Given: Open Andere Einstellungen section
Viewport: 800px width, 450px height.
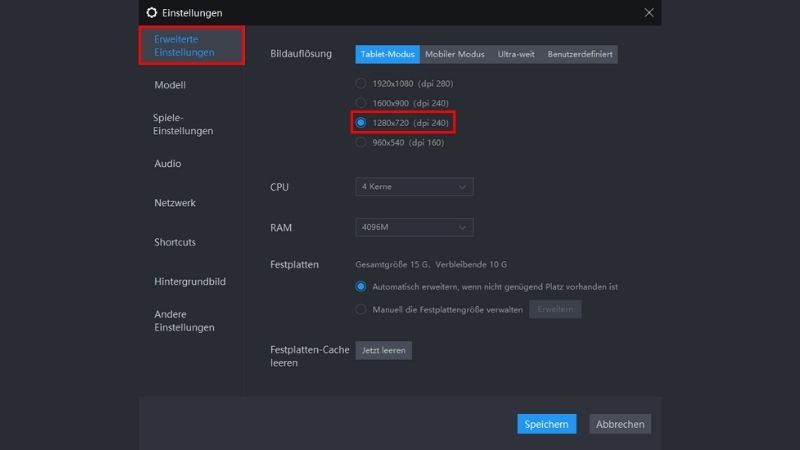Looking at the screenshot, I should click(x=184, y=320).
